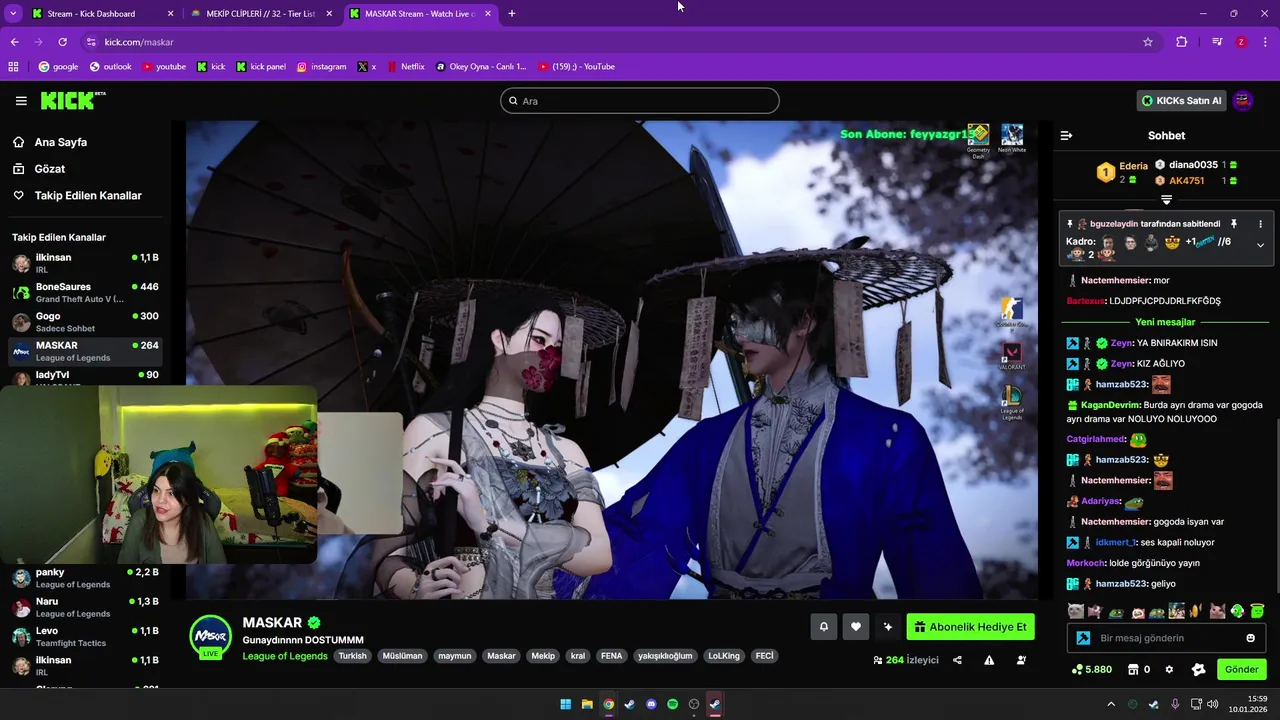Open browser extensions puzzle icon

click(x=1182, y=42)
